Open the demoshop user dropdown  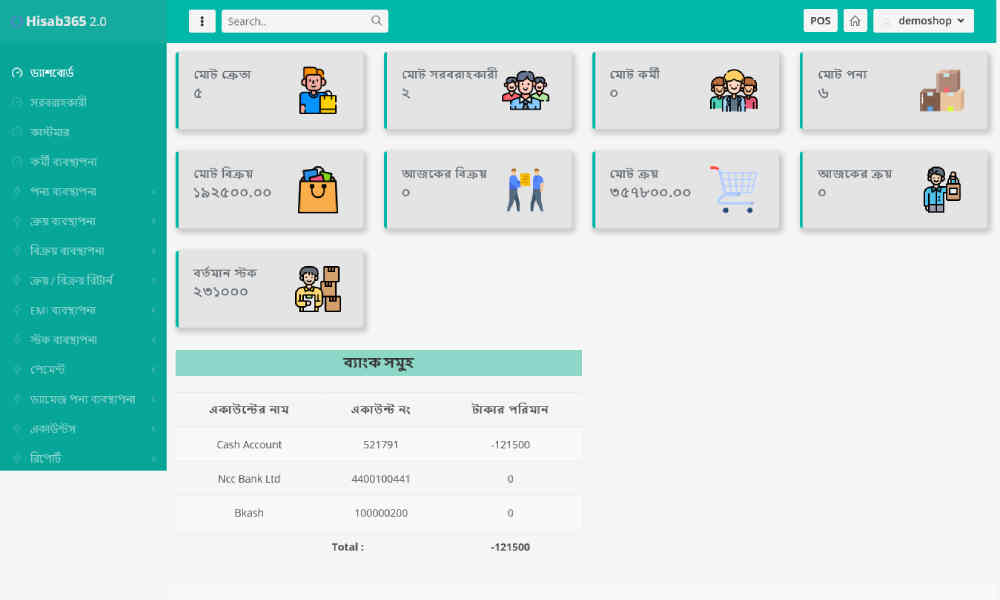click(923, 21)
